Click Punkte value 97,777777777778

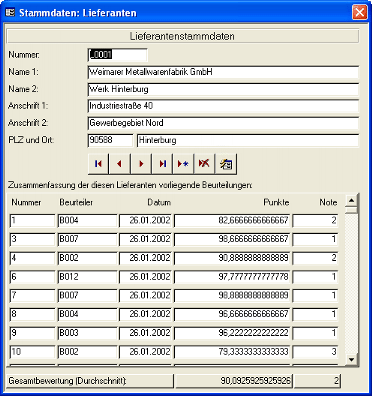[232, 277]
